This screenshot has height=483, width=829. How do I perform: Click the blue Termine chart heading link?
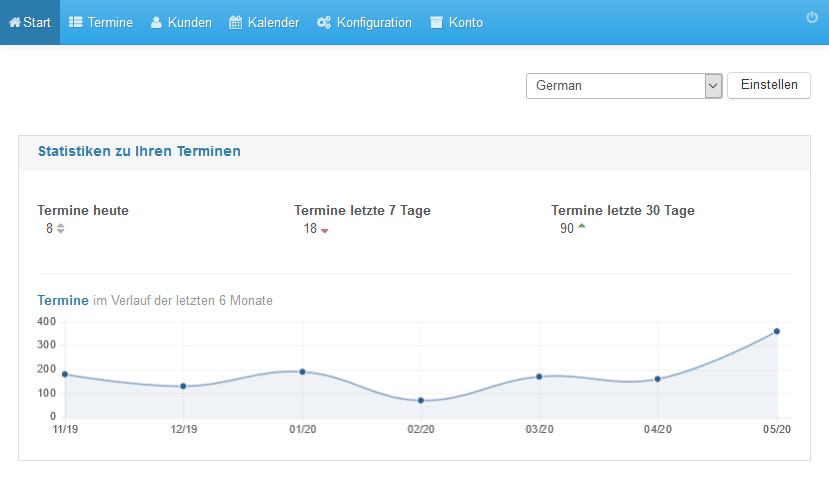[63, 300]
